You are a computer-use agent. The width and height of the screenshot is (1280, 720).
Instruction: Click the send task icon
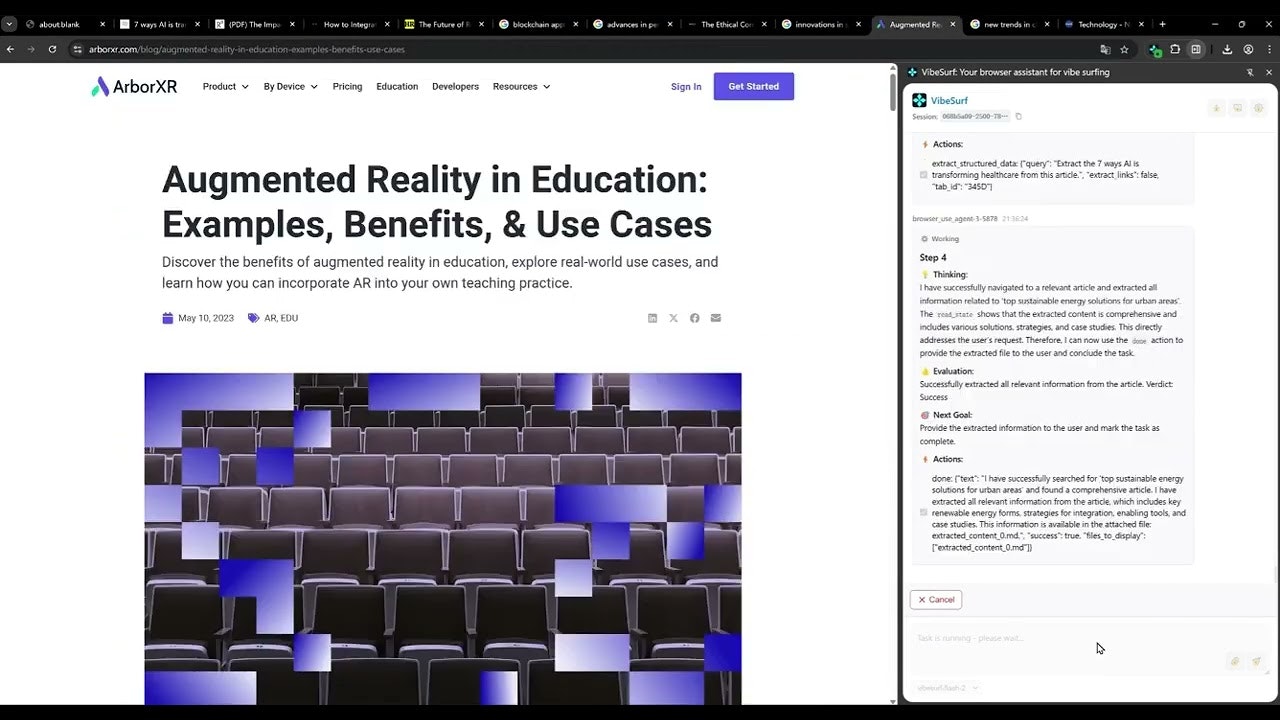[x=1257, y=661]
